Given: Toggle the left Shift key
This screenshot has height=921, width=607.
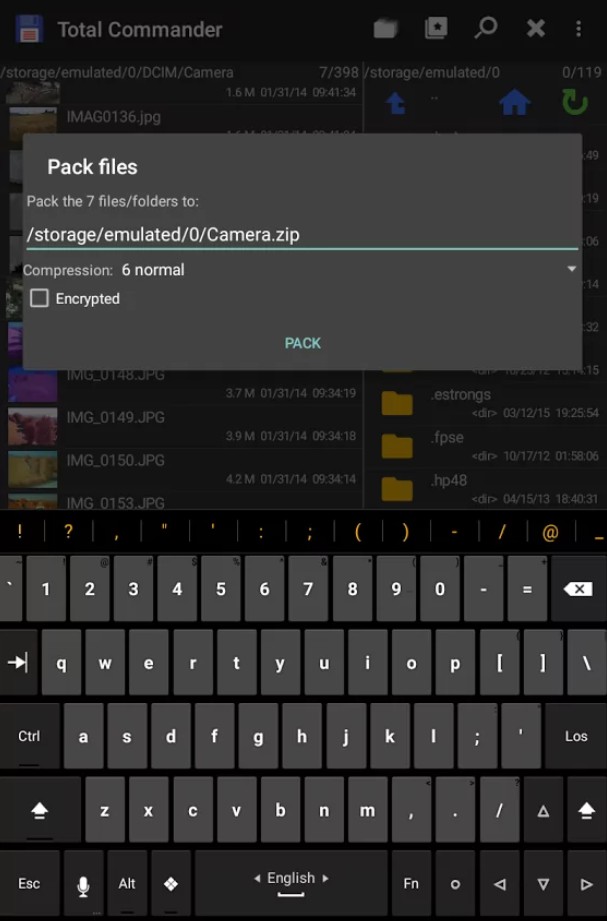Looking at the screenshot, I should point(39,811).
